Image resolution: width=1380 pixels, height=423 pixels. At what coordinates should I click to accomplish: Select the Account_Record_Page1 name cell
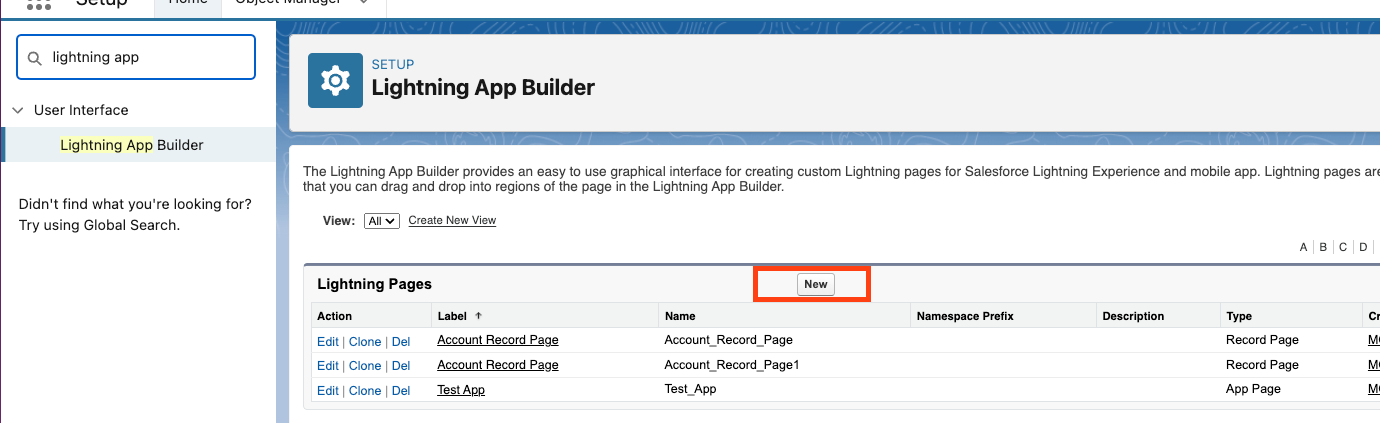pyautogui.click(x=732, y=365)
